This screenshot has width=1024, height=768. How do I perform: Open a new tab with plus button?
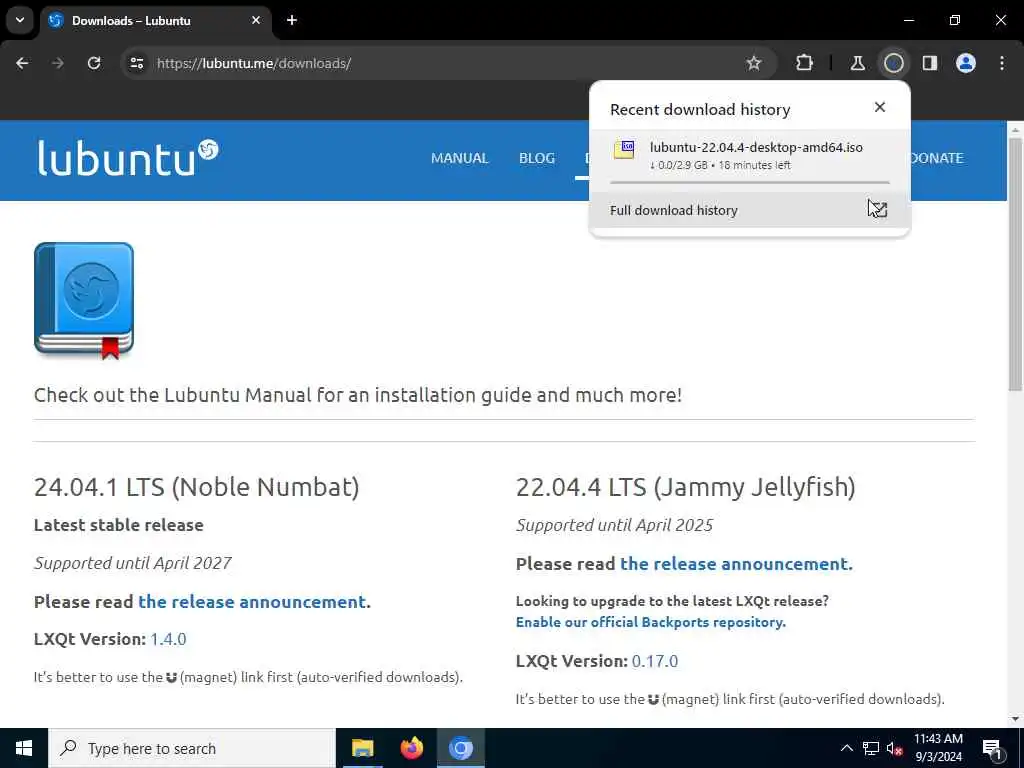point(292,20)
